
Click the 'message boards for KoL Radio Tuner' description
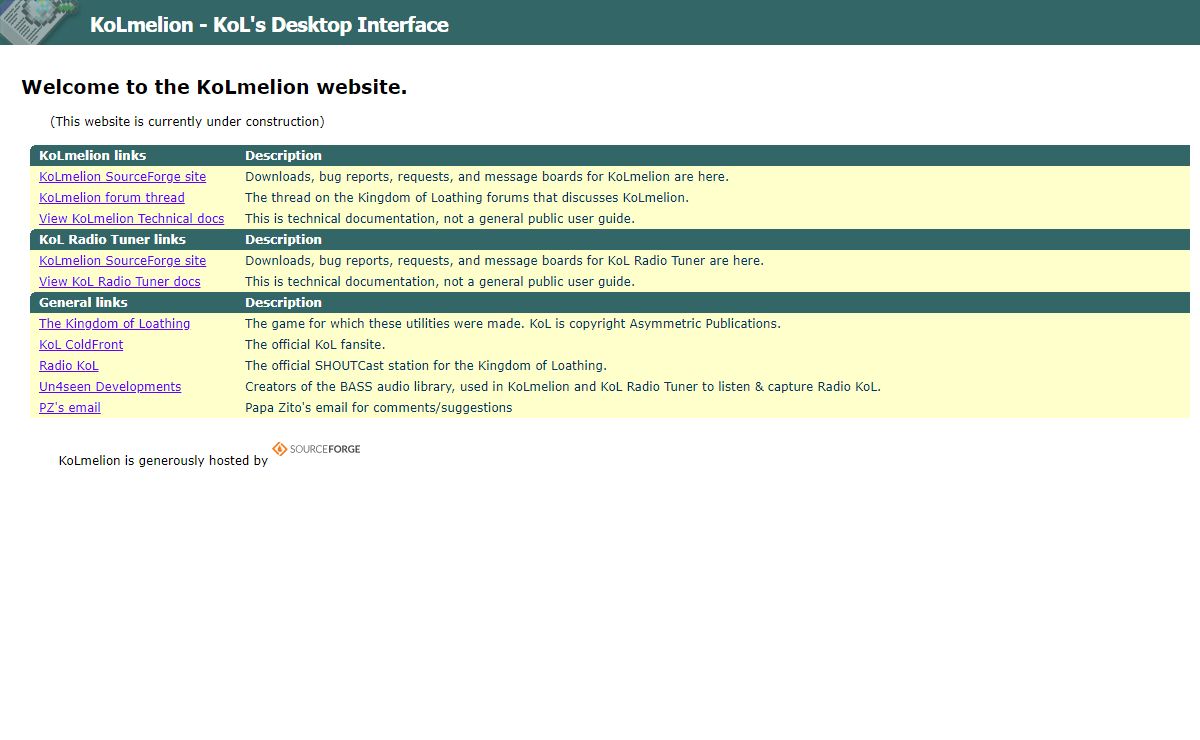[504, 261]
